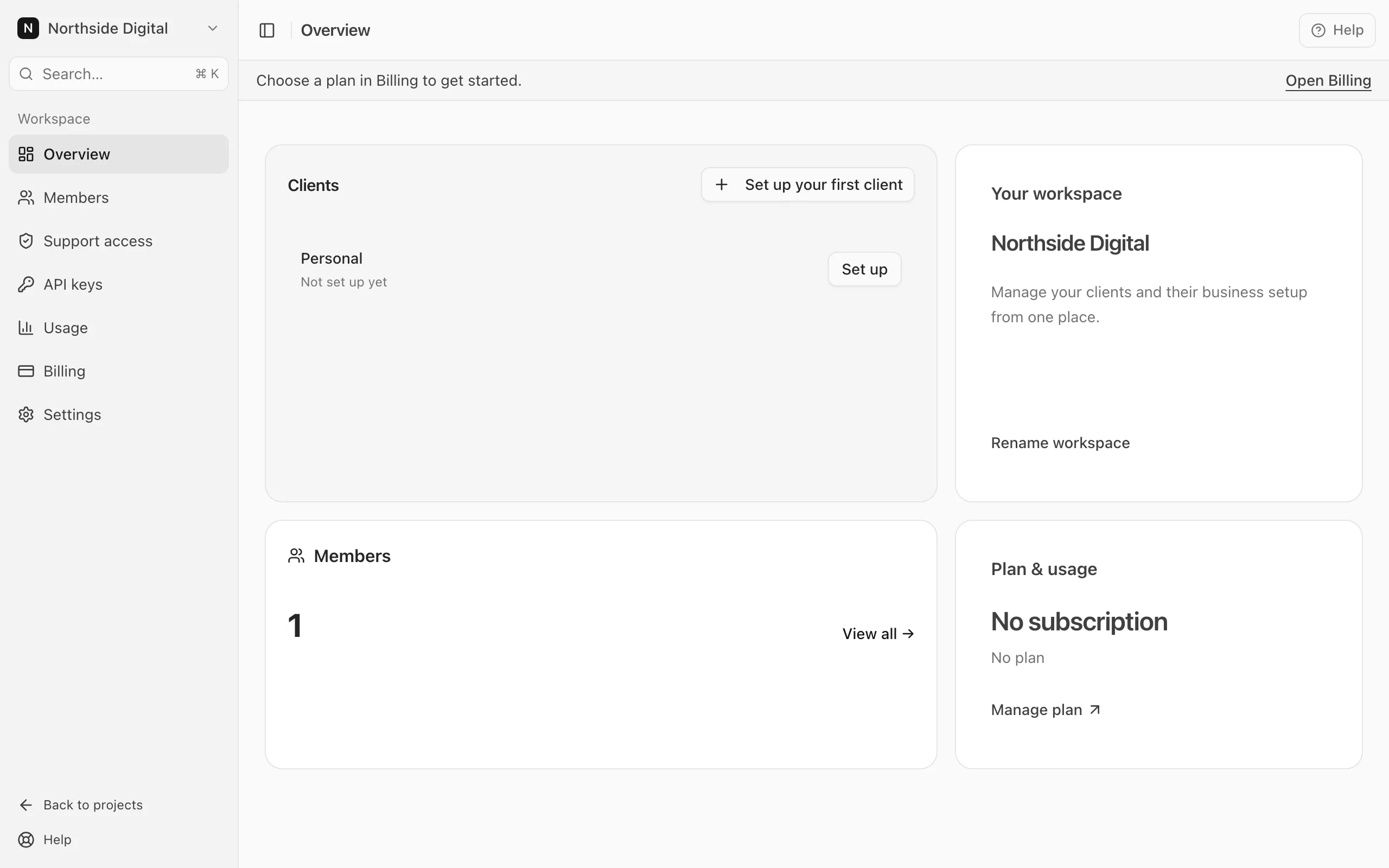Click the Billing credit card icon

(x=26, y=371)
